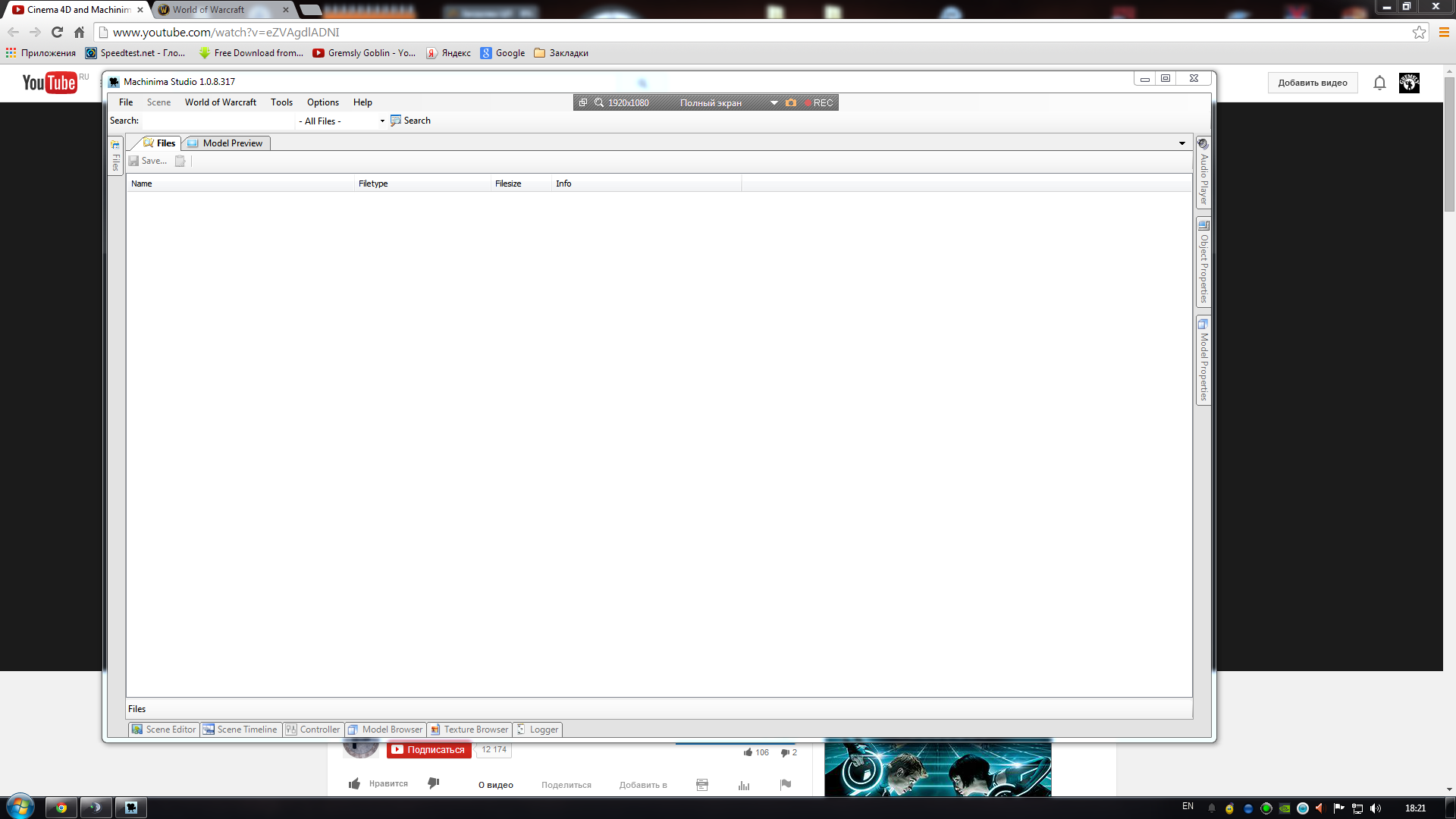This screenshot has width=1456, height=819.
Task: Click the Save... toolbar button
Action: pyautogui.click(x=148, y=161)
